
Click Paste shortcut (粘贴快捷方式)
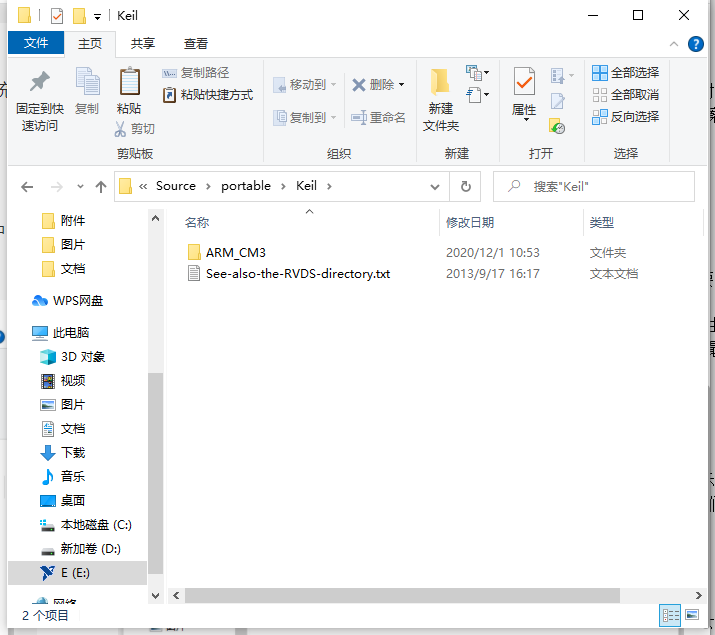[208, 95]
